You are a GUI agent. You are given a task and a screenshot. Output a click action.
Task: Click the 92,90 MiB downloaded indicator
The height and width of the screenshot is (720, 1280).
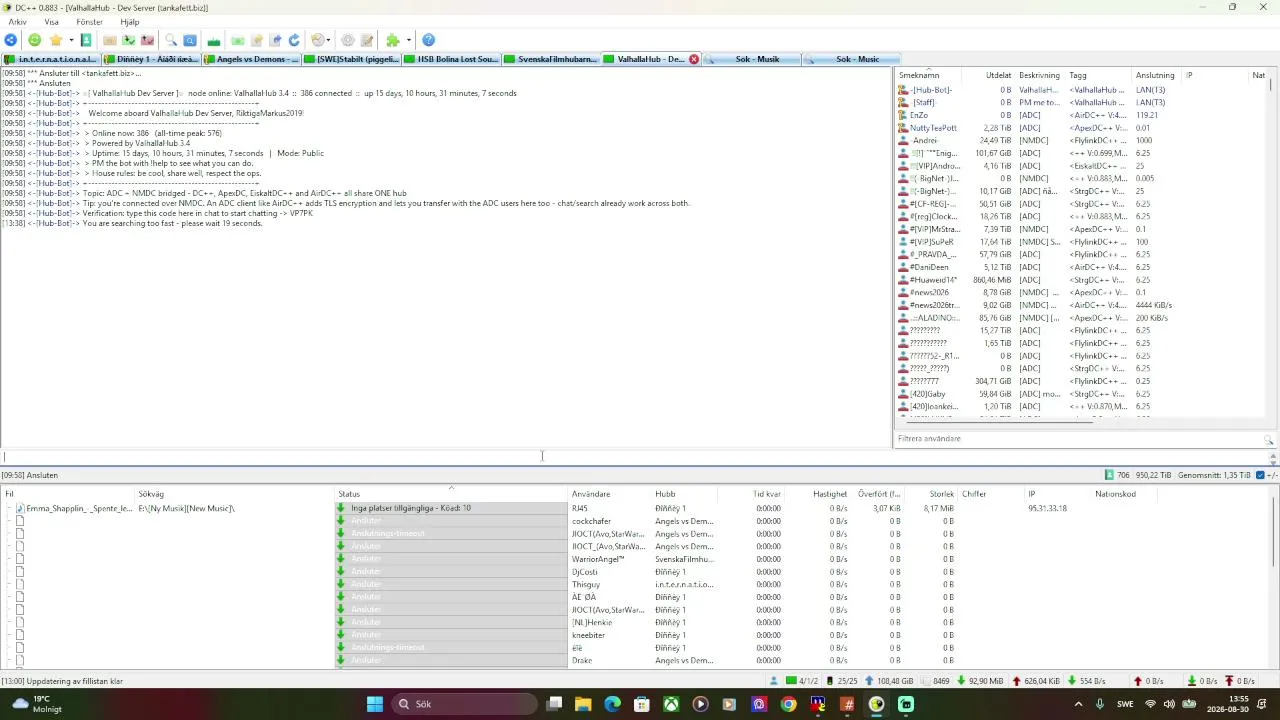click(x=980, y=681)
